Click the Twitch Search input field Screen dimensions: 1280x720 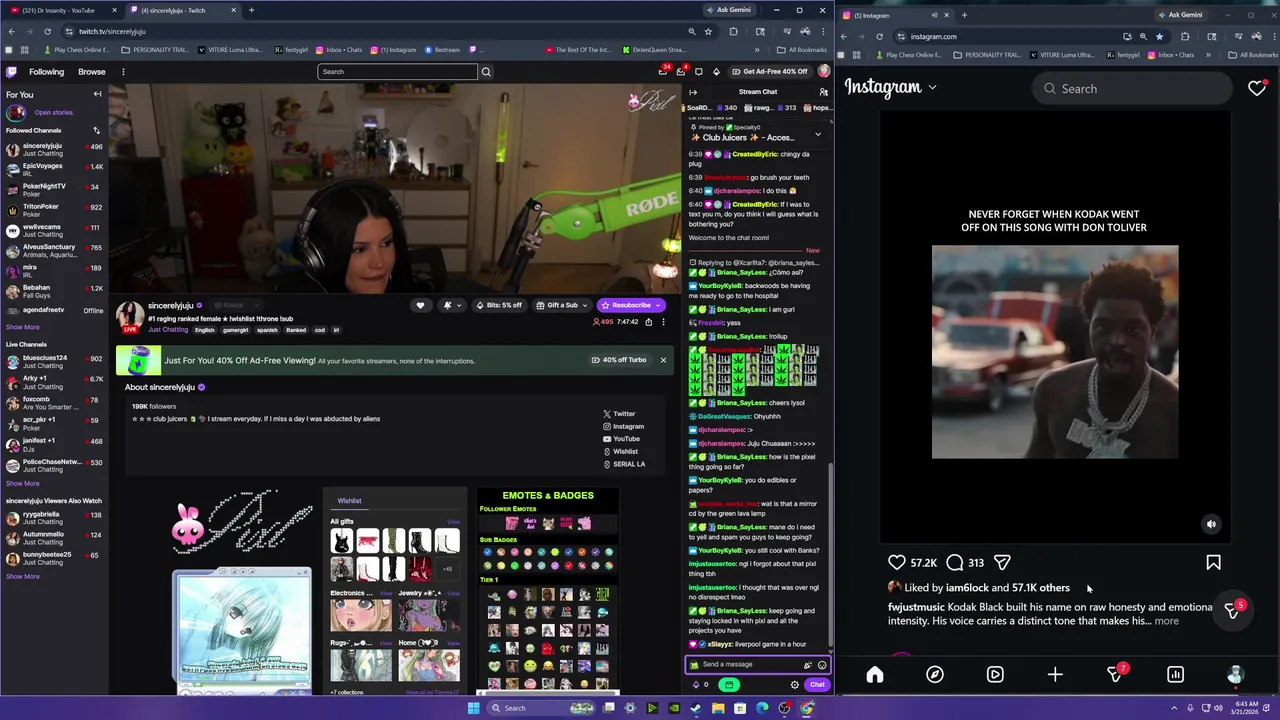click(397, 72)
